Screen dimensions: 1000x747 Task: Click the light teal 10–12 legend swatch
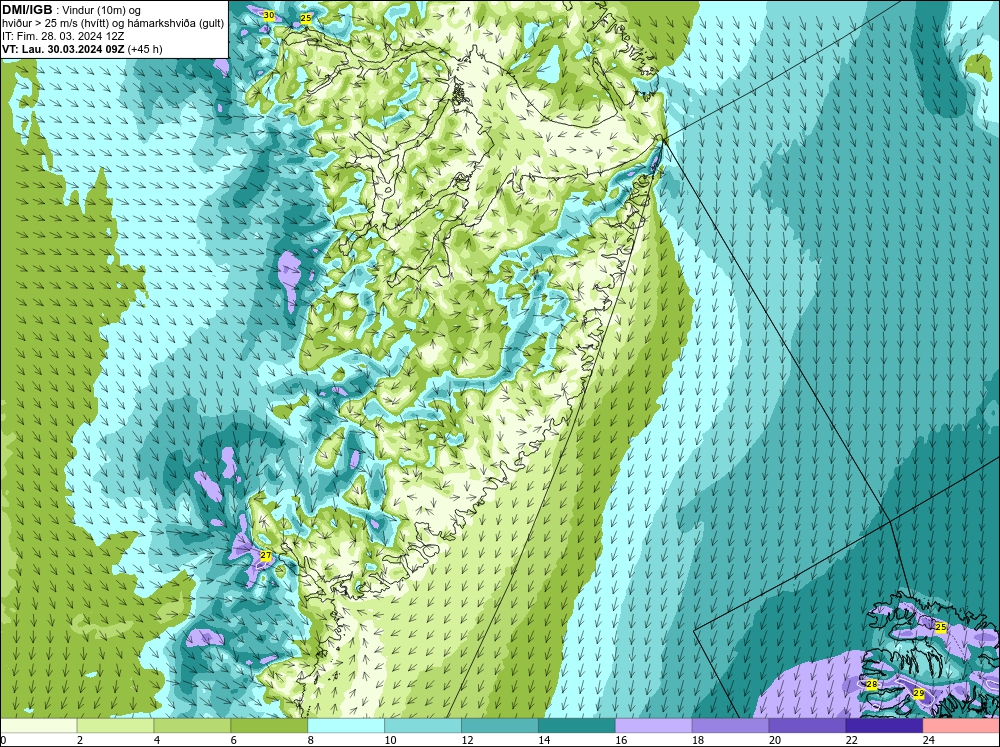423,726
